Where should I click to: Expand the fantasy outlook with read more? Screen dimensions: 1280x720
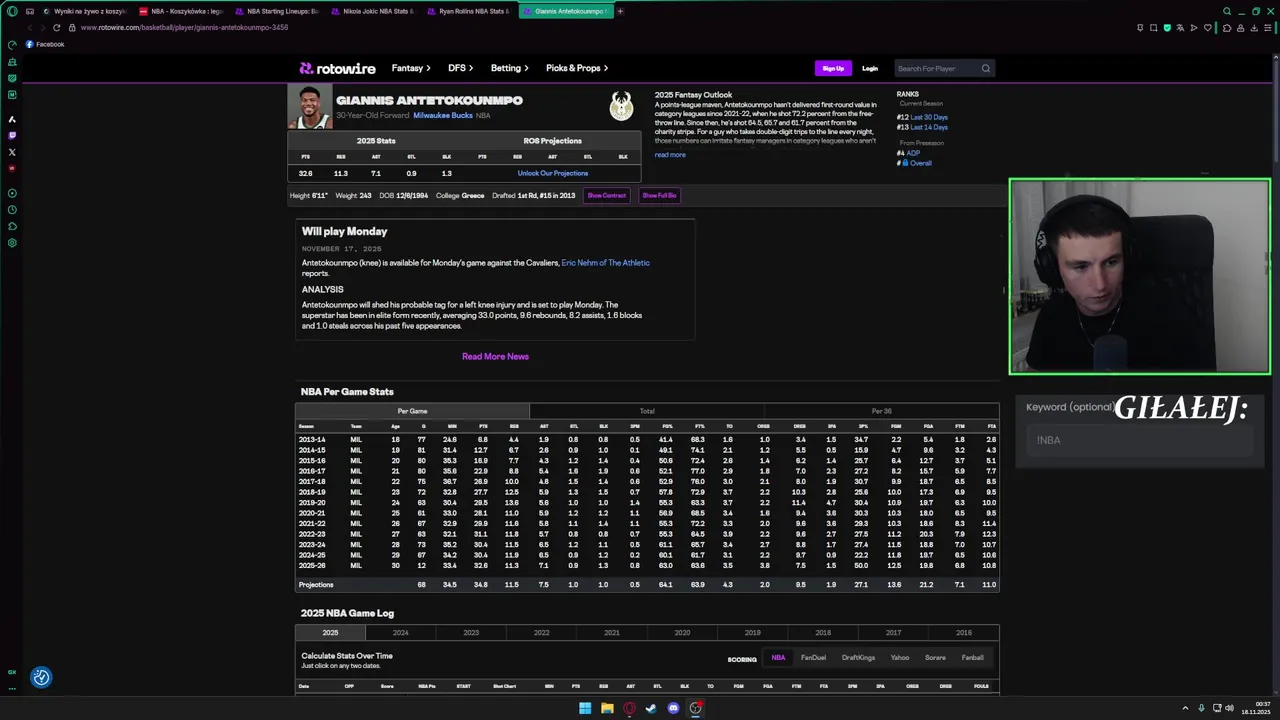pos(670,155)
